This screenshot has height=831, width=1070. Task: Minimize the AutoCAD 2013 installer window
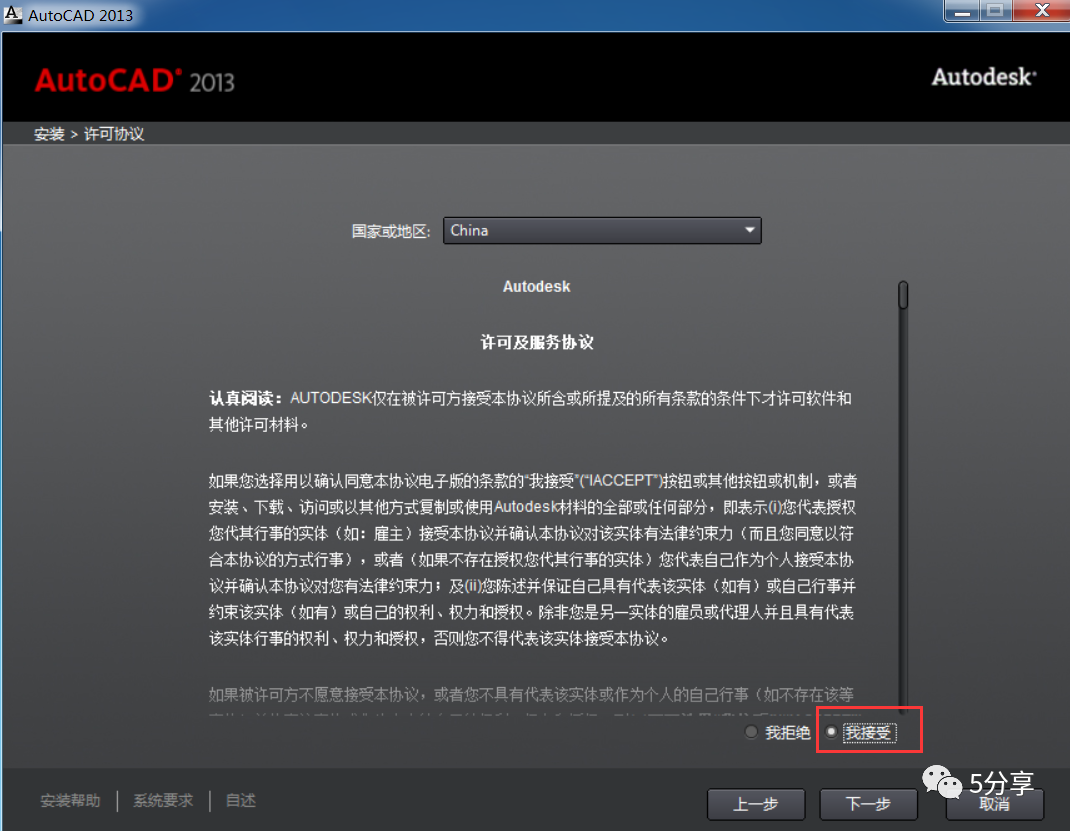pos(962,11)
